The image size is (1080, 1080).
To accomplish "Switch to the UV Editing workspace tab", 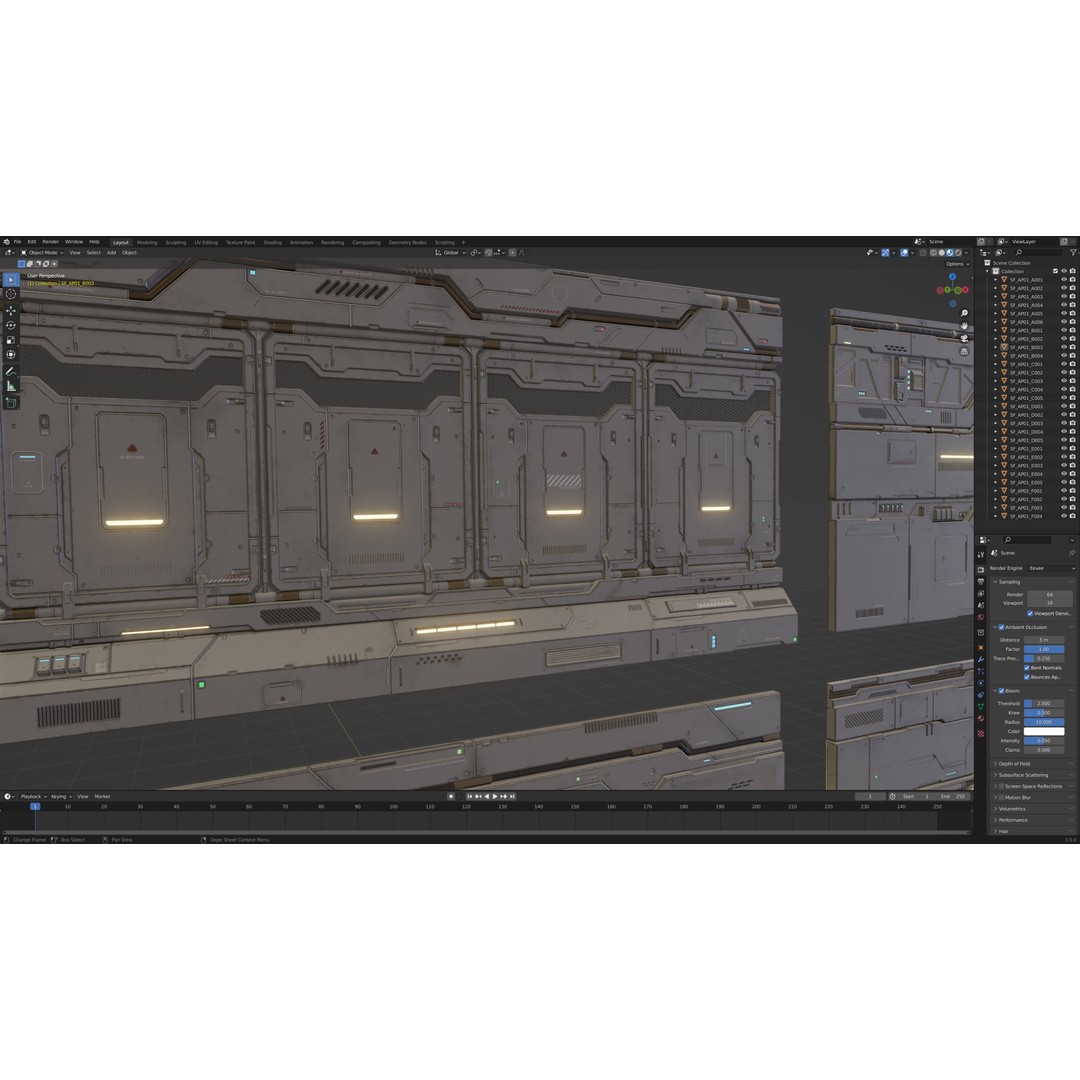I will (x=205, y=242).
